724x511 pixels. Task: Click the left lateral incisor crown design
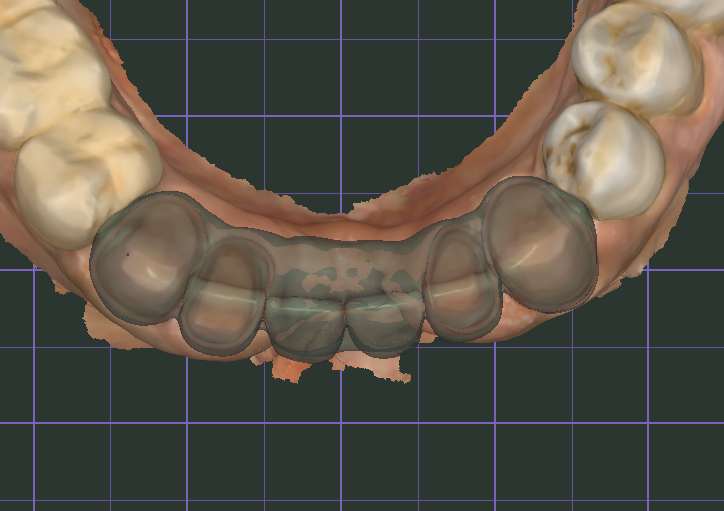(226, 295)
